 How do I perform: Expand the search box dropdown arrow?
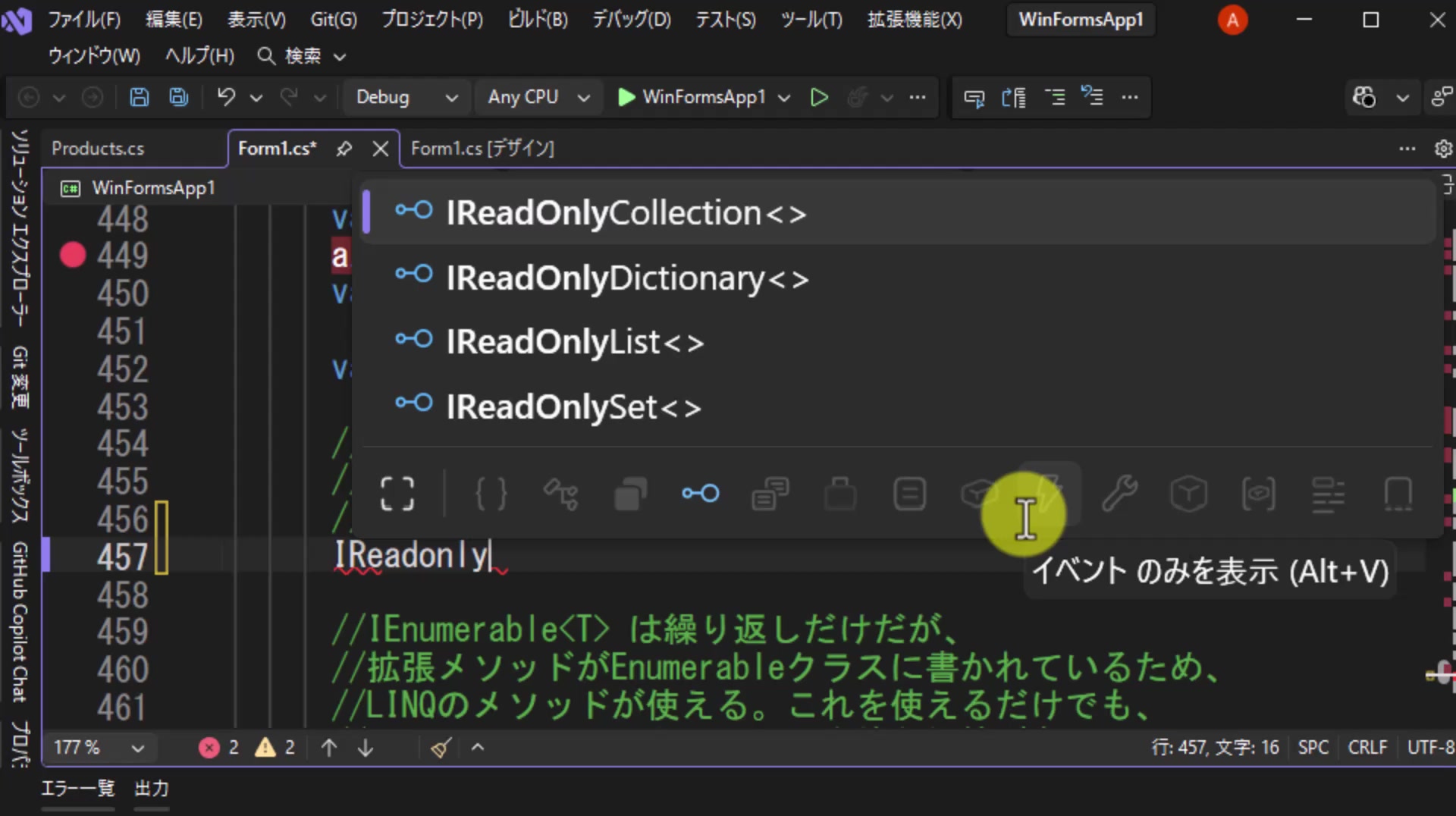[340, 56]
